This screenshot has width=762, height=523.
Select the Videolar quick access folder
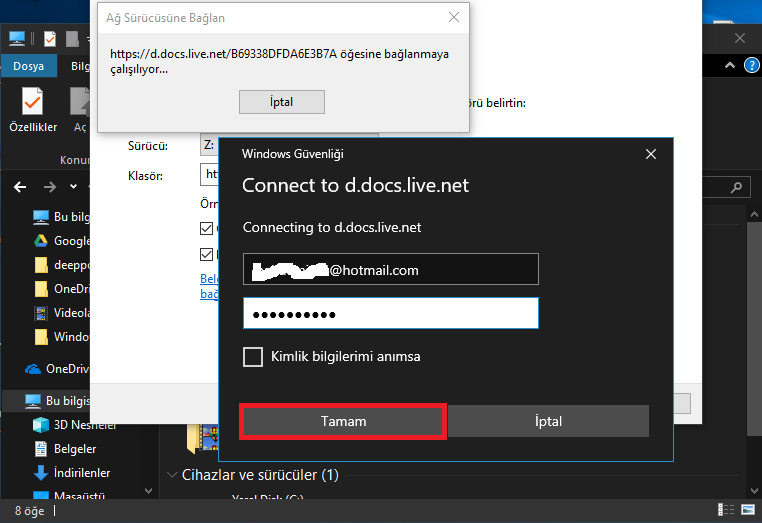[61, 313]
